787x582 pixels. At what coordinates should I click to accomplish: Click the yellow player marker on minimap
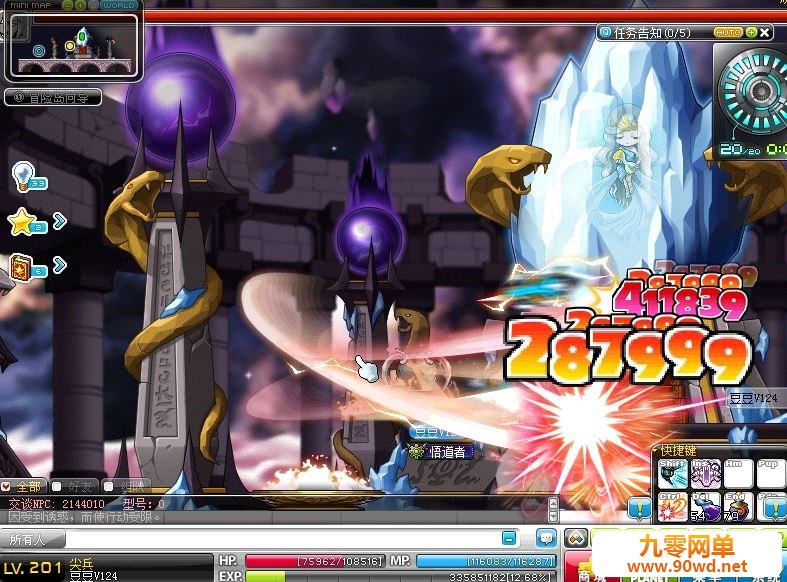pos(70,46)
